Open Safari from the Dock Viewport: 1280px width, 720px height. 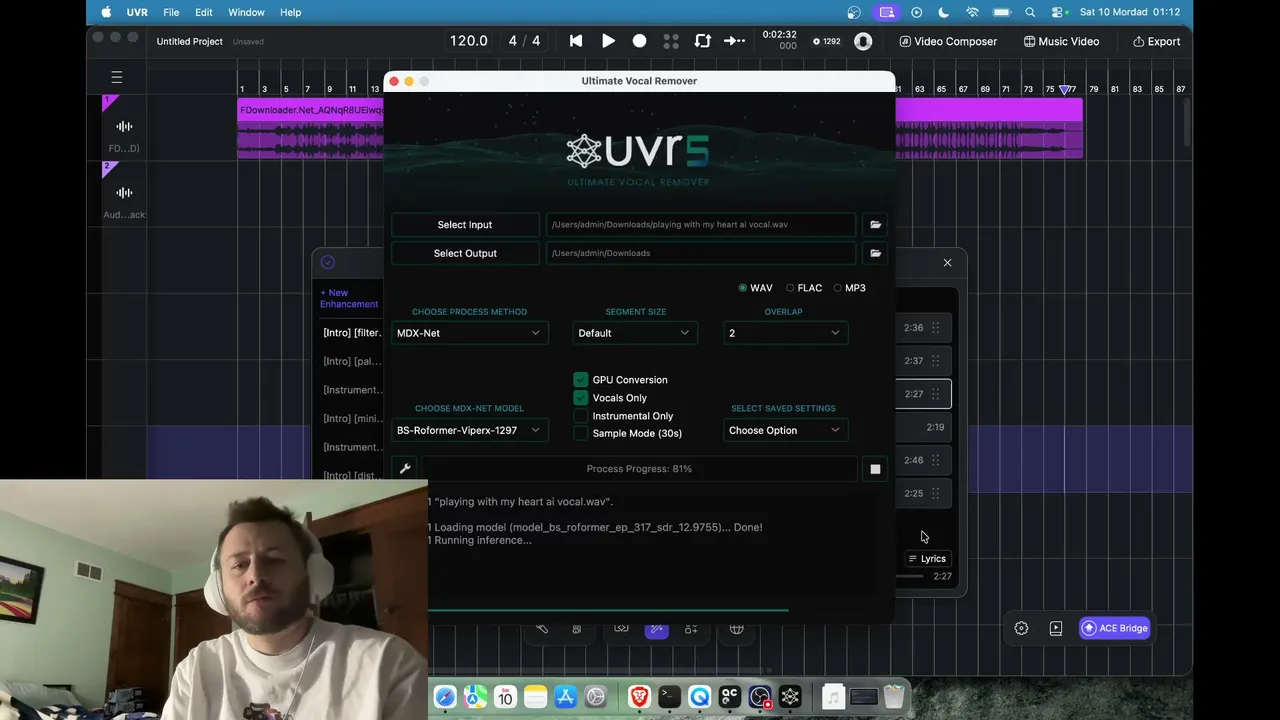445,697
